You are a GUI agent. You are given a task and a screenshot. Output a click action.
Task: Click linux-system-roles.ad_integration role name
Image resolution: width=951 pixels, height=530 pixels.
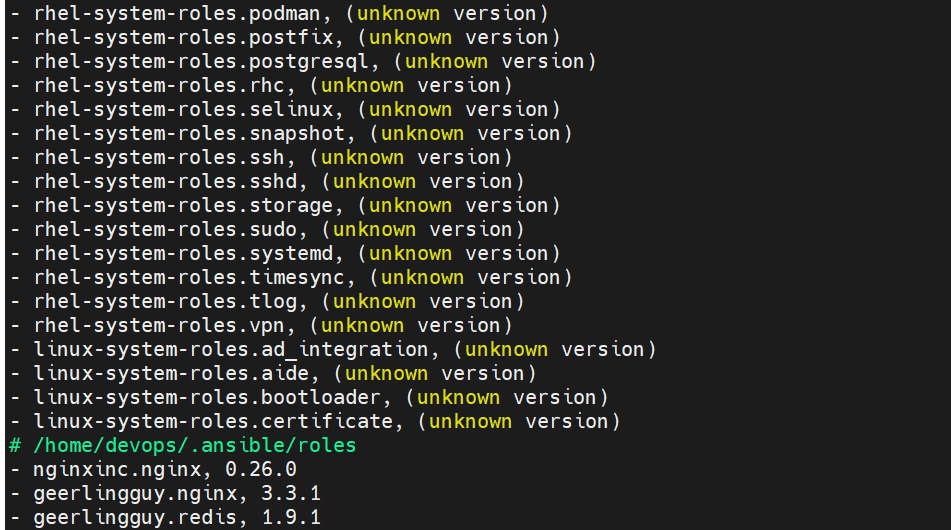pos(231,350)
